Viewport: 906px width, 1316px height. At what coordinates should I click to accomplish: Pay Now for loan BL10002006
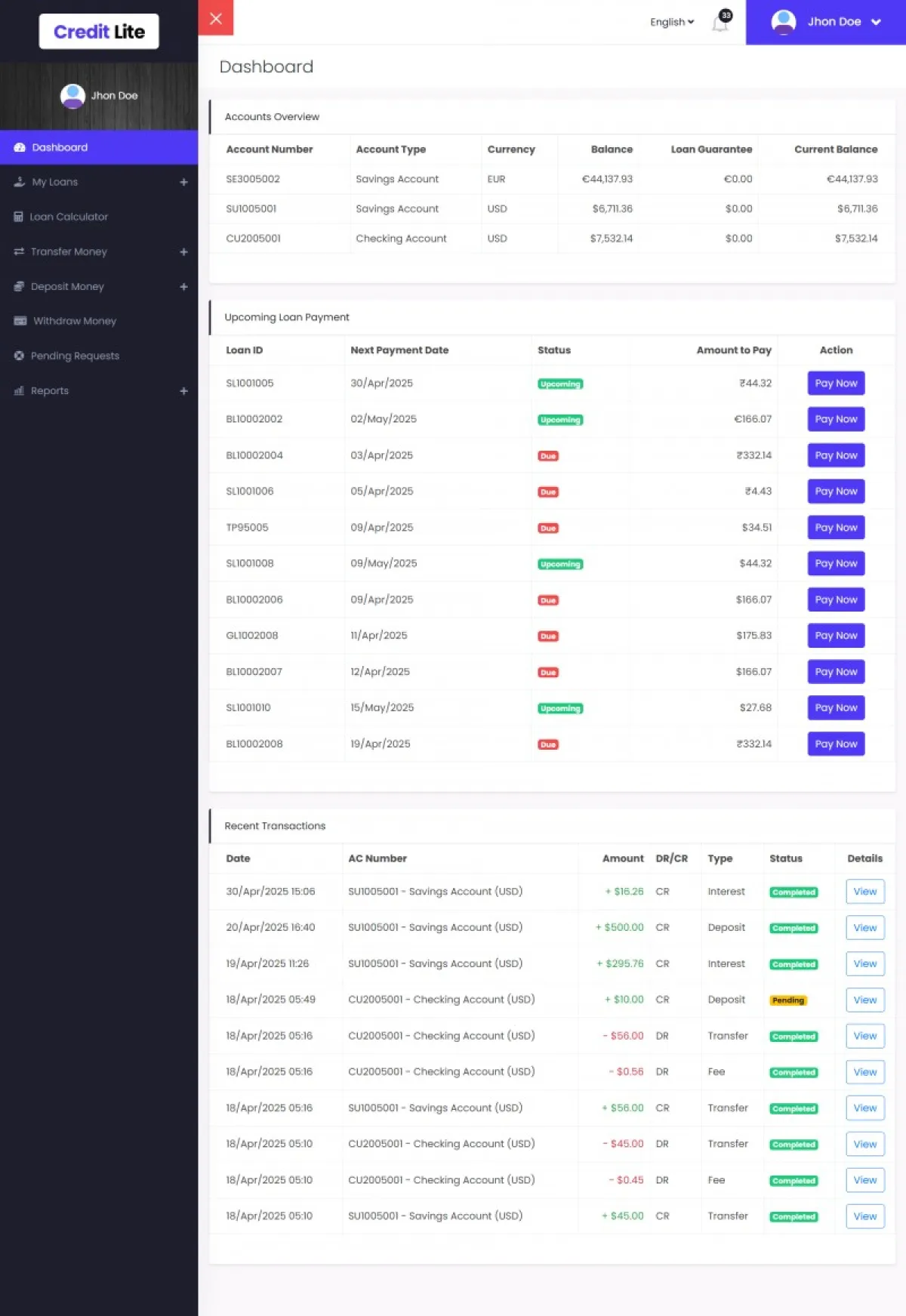836,600
